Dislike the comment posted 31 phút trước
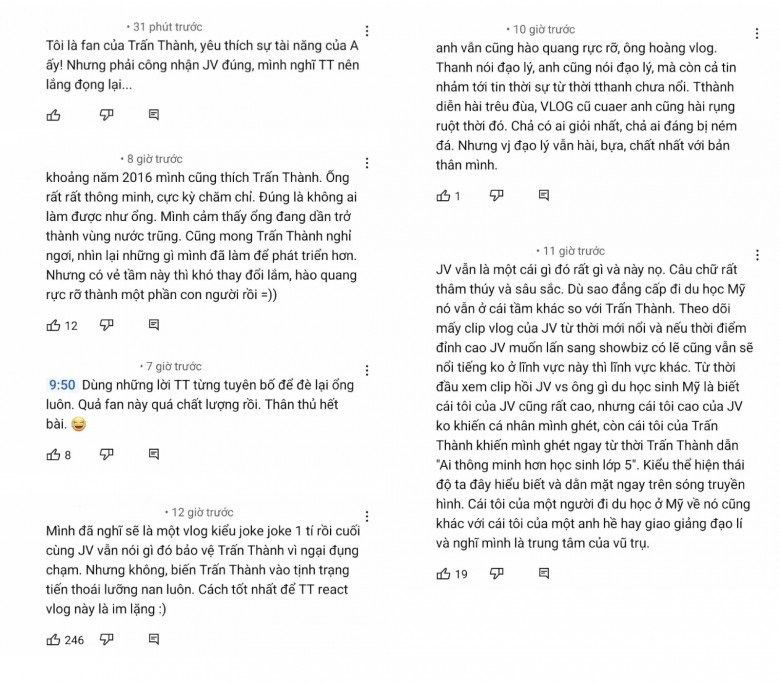 (106, 115)
